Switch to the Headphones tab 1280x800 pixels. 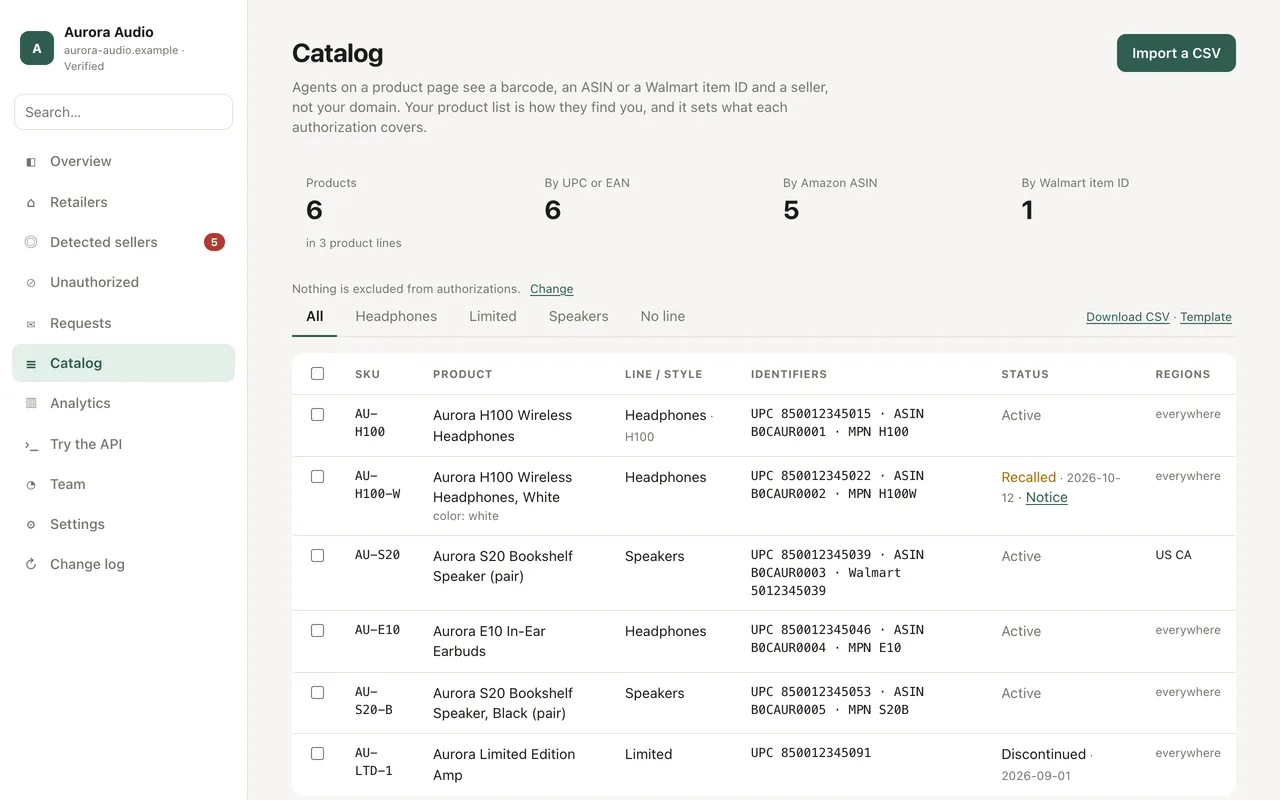pos(396,317)
